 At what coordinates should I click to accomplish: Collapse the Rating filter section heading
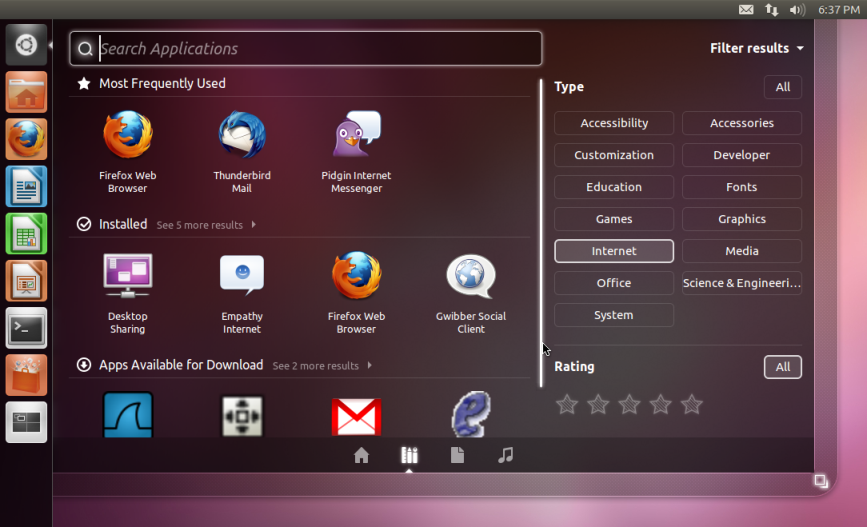(574, 367)
